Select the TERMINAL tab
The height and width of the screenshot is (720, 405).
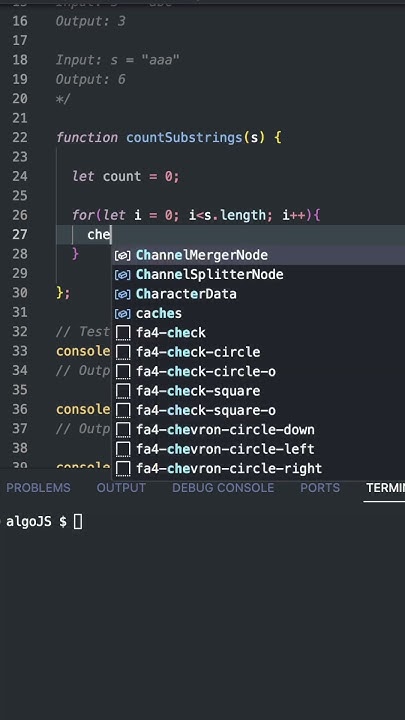click(385, 488)
